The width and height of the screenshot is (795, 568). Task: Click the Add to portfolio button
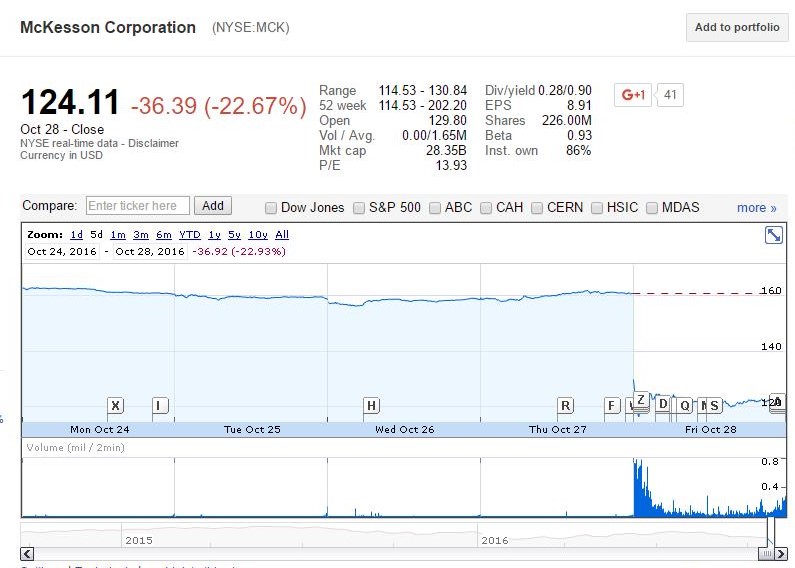pos(737,27)
